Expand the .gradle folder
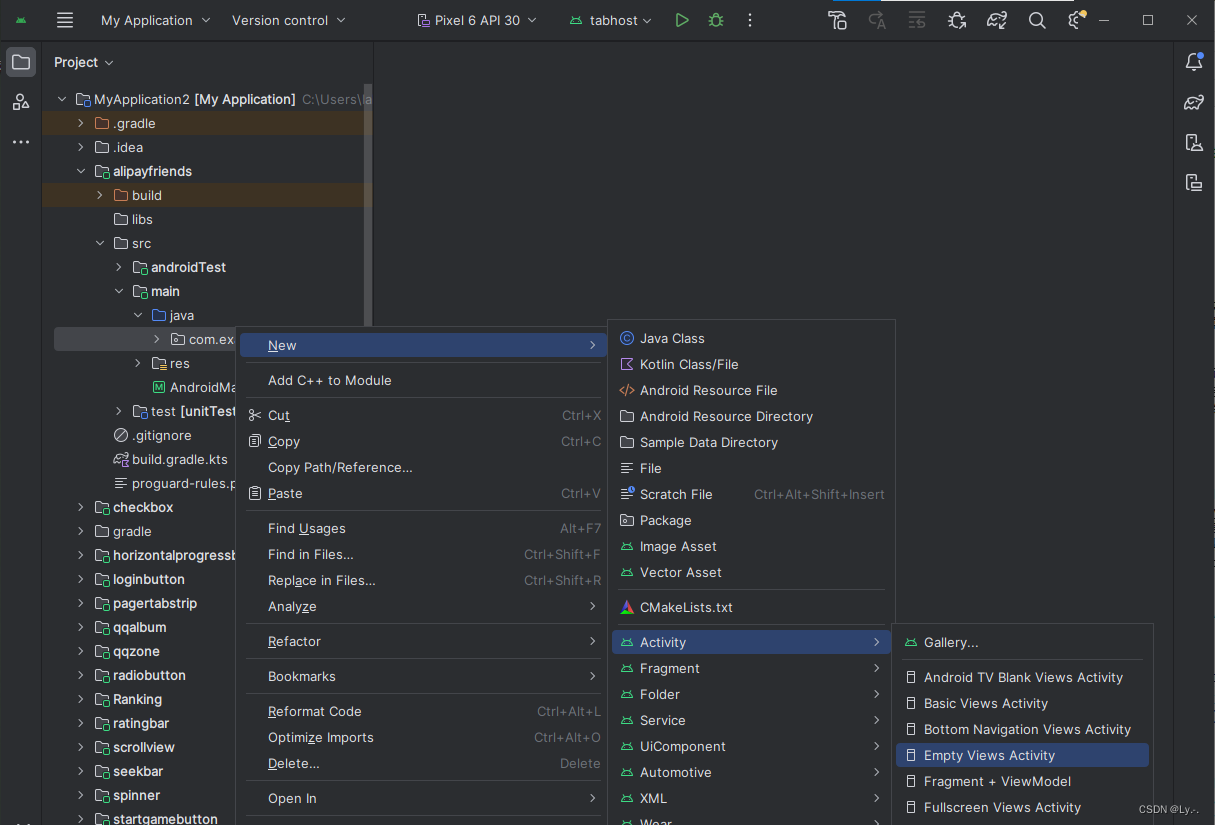 point(81,123)
